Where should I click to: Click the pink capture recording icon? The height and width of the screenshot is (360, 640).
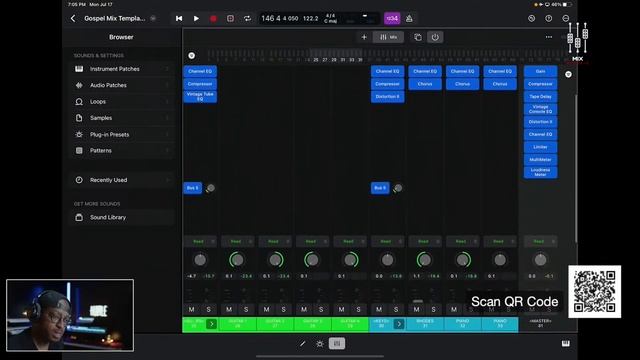230,18
